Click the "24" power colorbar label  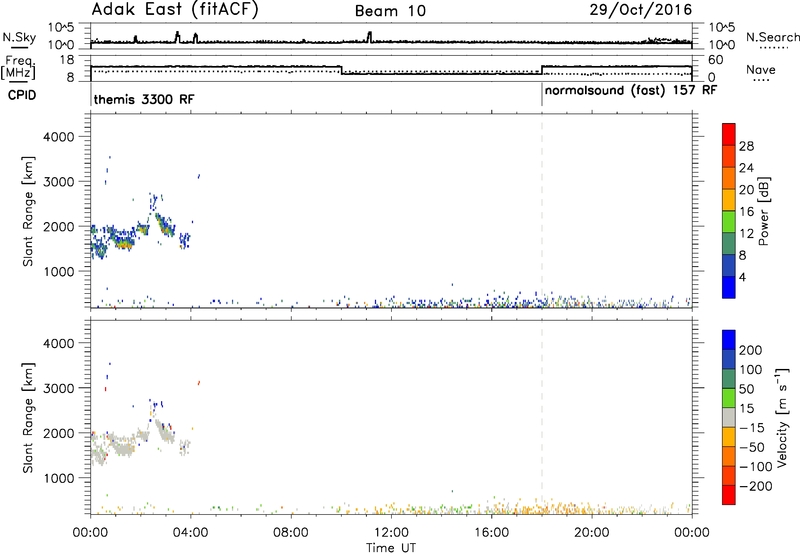coord(746,168)
